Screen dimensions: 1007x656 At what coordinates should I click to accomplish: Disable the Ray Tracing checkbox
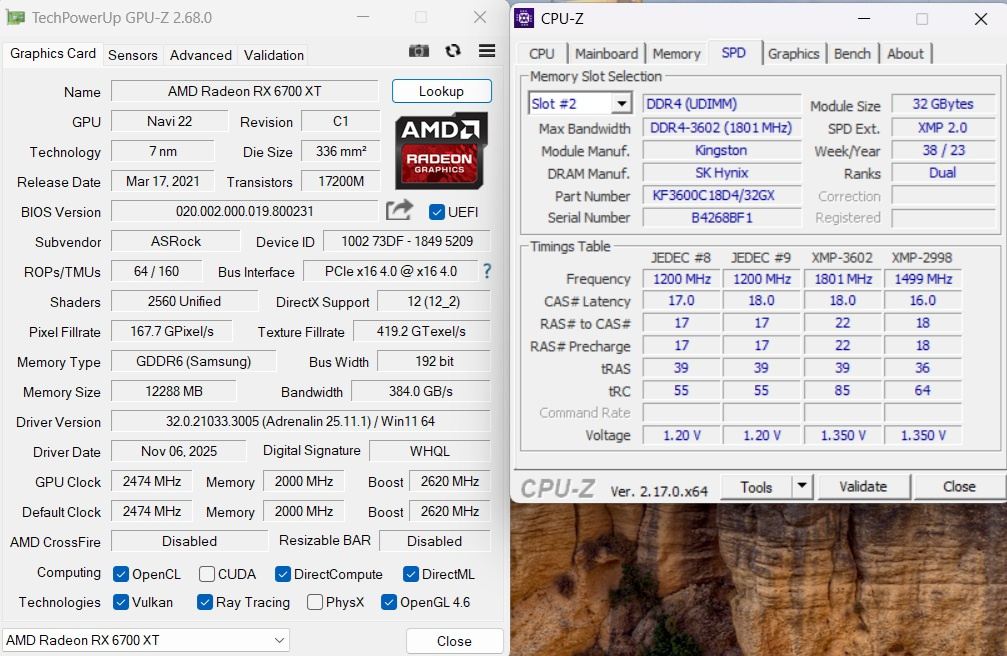[206, 602]
